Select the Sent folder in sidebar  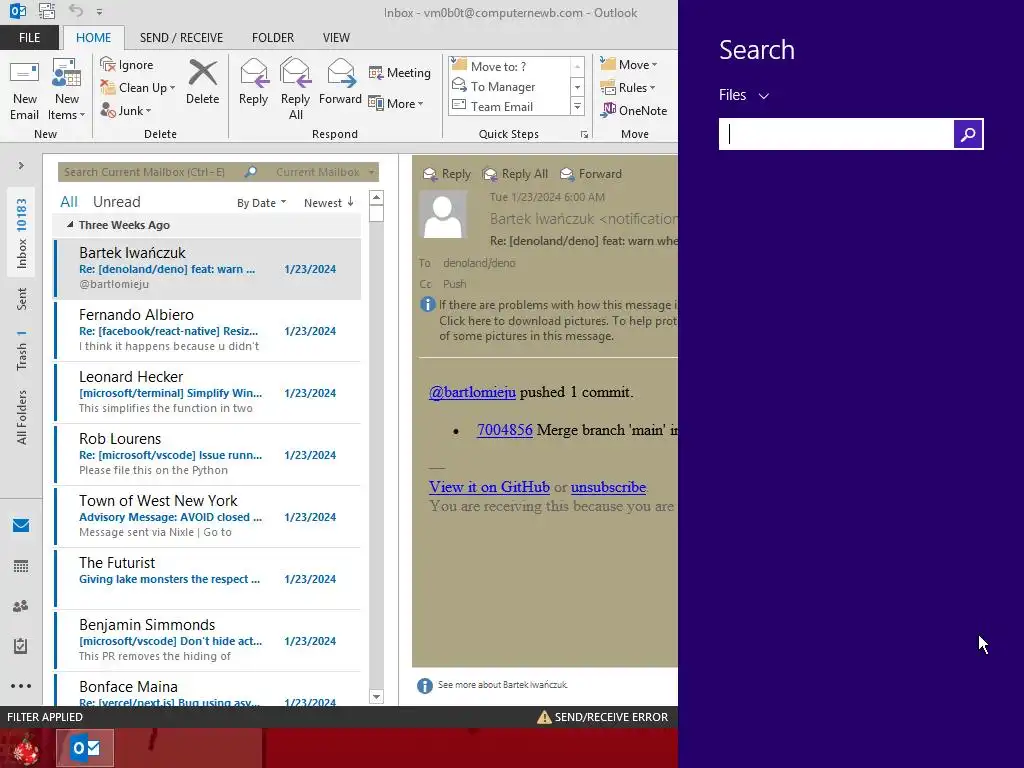pyautogui.click(x=22, y=299)
